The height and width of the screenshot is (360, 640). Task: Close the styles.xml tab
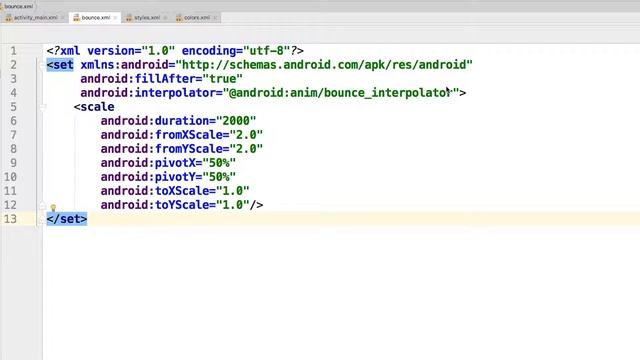[x=165, y=18]
